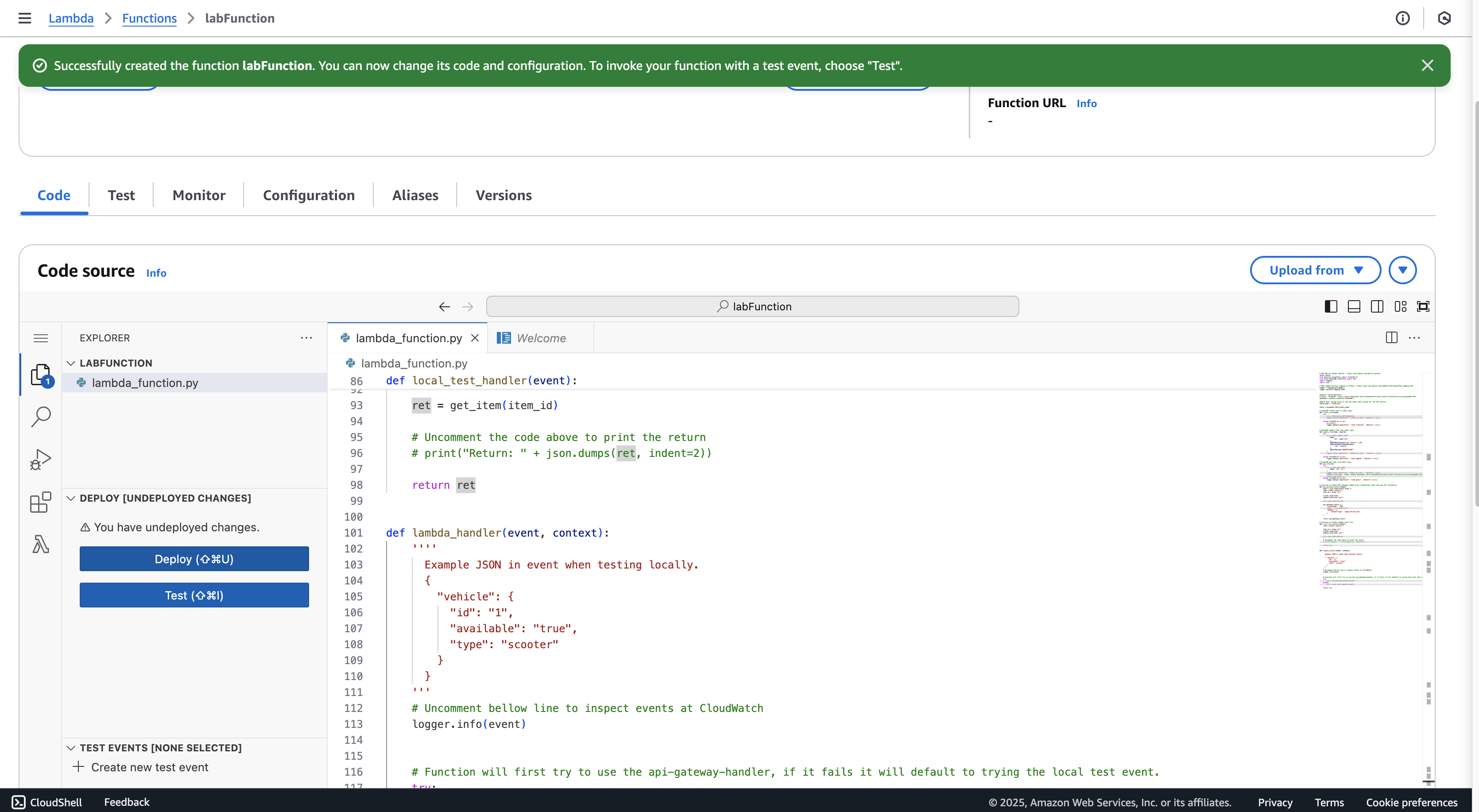Click Info link next to Code source

click(156, 273)
